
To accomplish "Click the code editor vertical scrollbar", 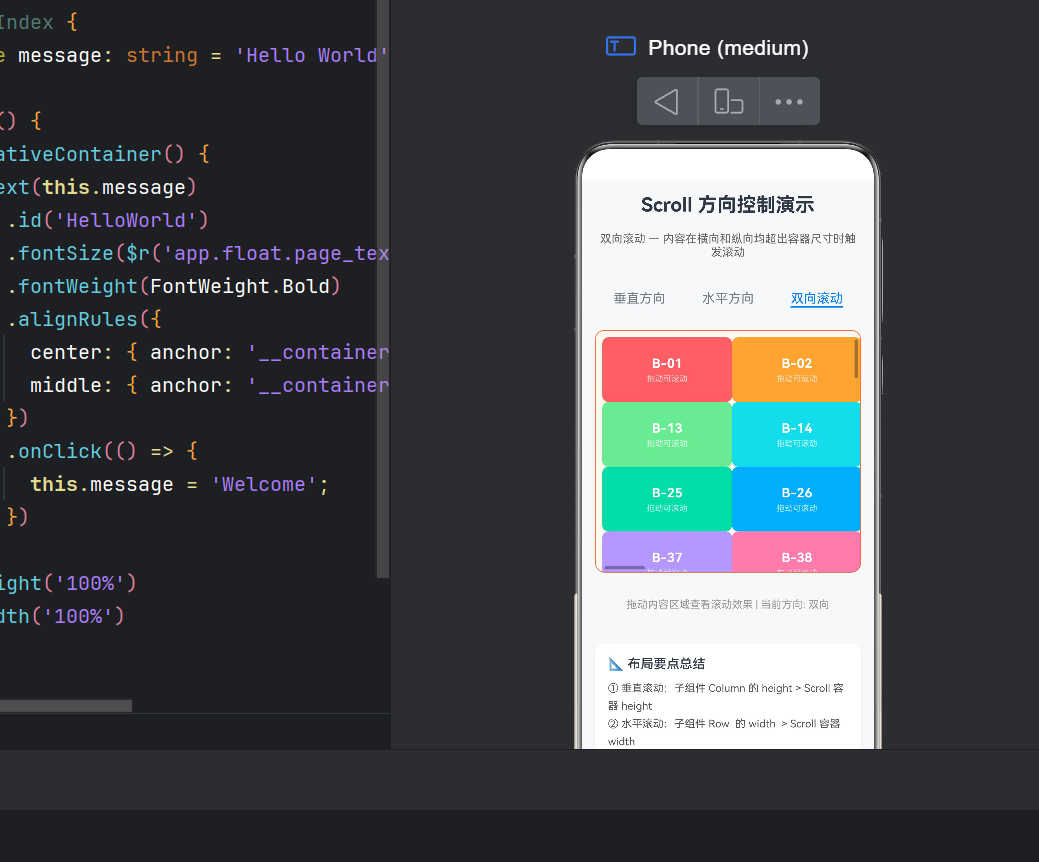I will (382, 289).
